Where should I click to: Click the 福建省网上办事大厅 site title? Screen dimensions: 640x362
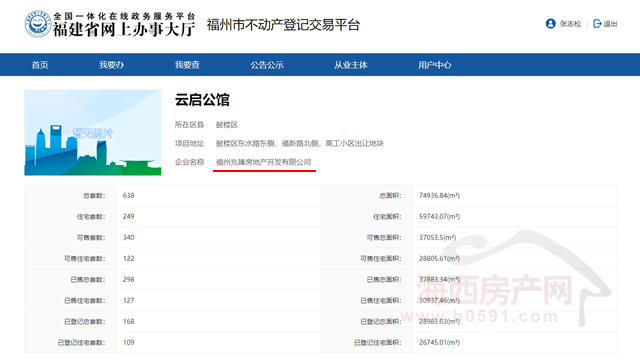click(124, 30)
